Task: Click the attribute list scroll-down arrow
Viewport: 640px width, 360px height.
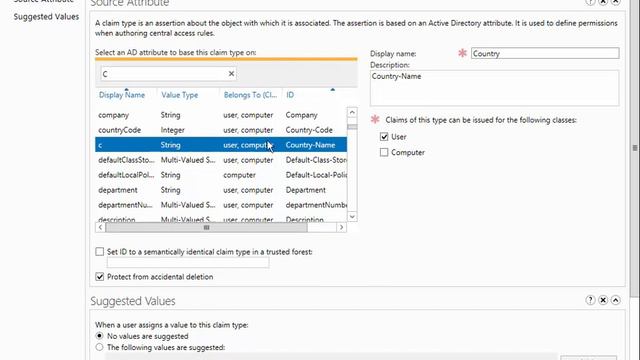Action: tap(352, 216)
